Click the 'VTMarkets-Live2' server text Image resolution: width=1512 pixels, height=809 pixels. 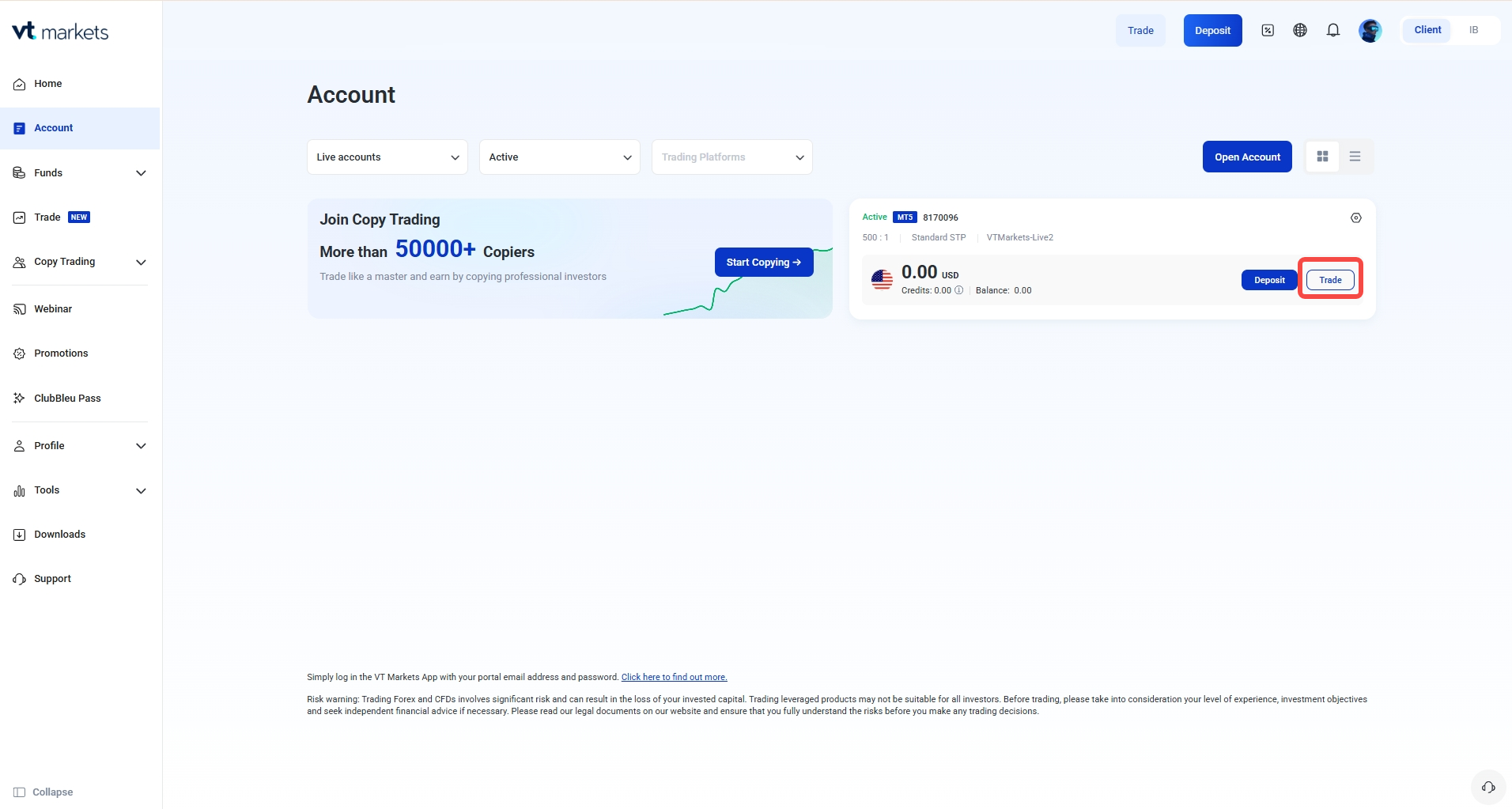click(x=1020, y=238)
